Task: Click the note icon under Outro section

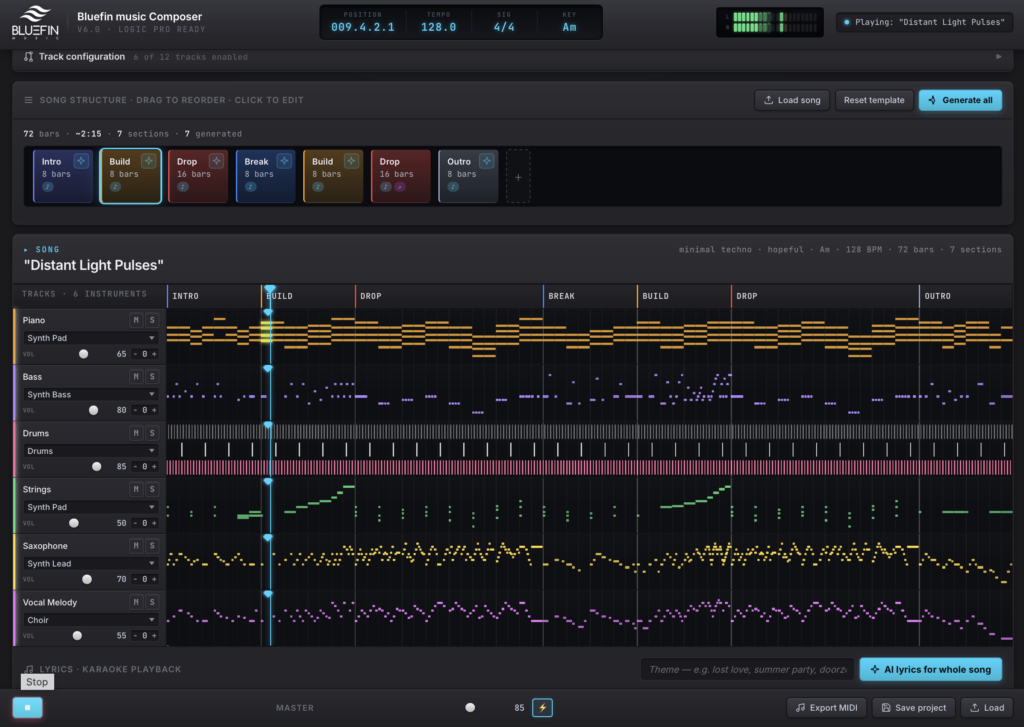Action: (453, 187)
